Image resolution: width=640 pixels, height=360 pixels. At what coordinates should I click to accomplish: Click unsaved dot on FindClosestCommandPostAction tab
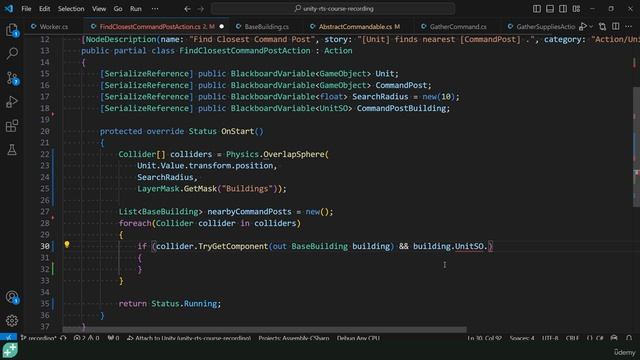(x=222, y=27)
